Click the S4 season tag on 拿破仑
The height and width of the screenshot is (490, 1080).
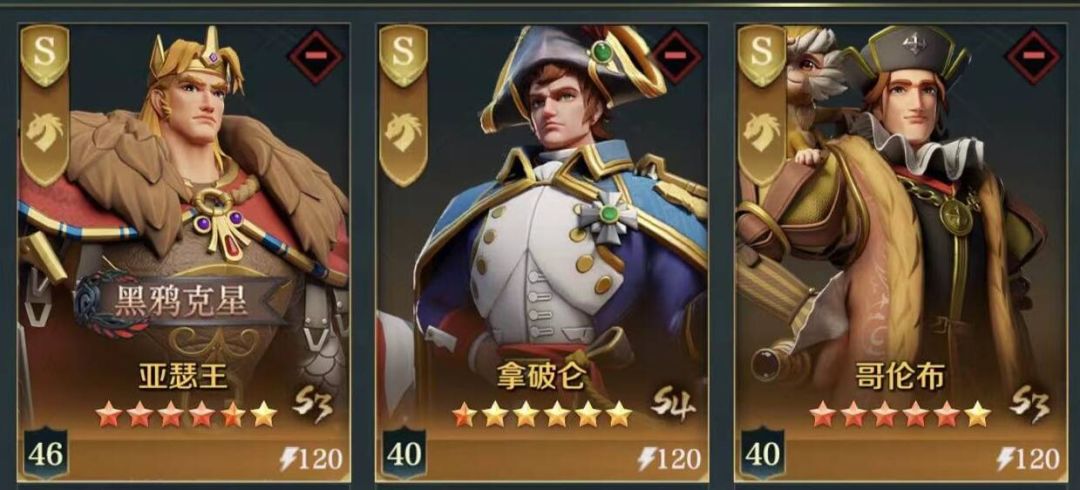[x=673, y=405]
